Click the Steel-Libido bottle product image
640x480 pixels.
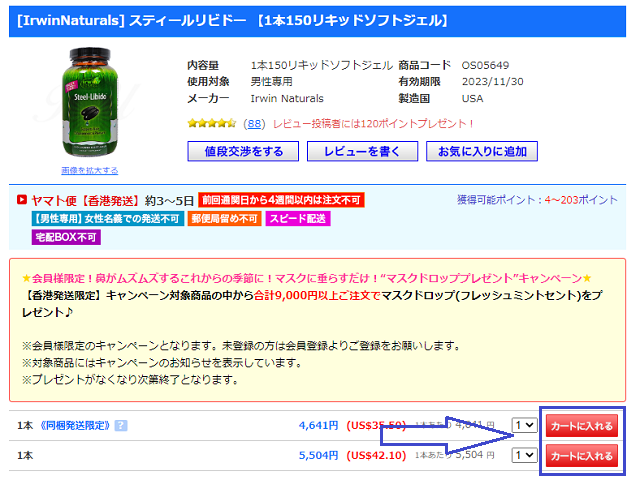90,102
